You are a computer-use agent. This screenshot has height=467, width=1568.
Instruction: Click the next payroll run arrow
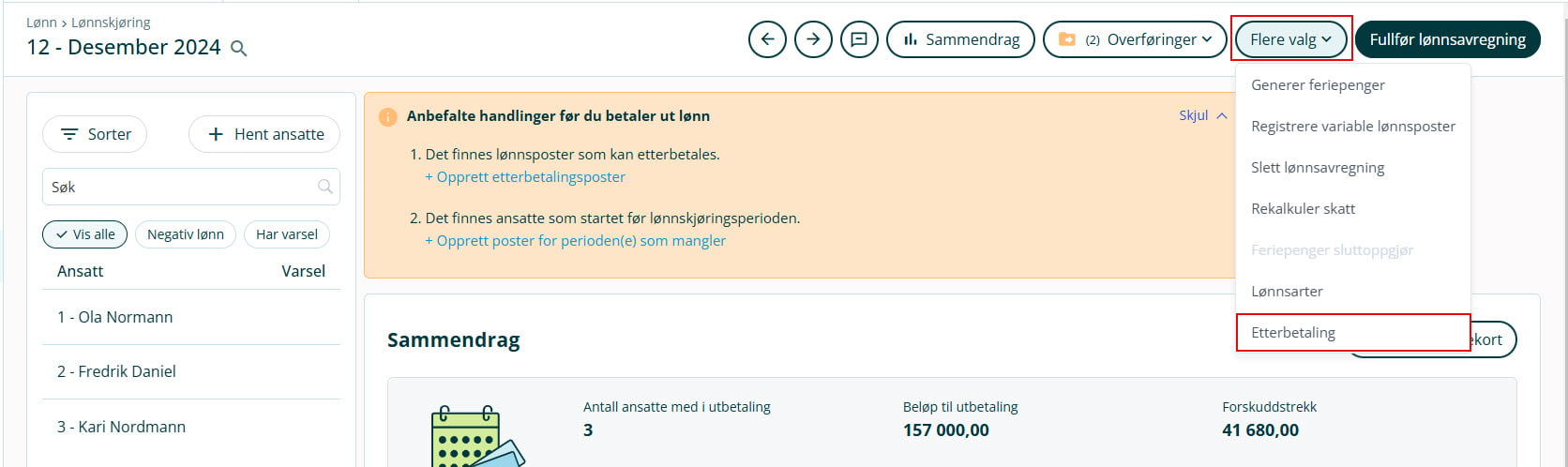(x=813, y=39)
